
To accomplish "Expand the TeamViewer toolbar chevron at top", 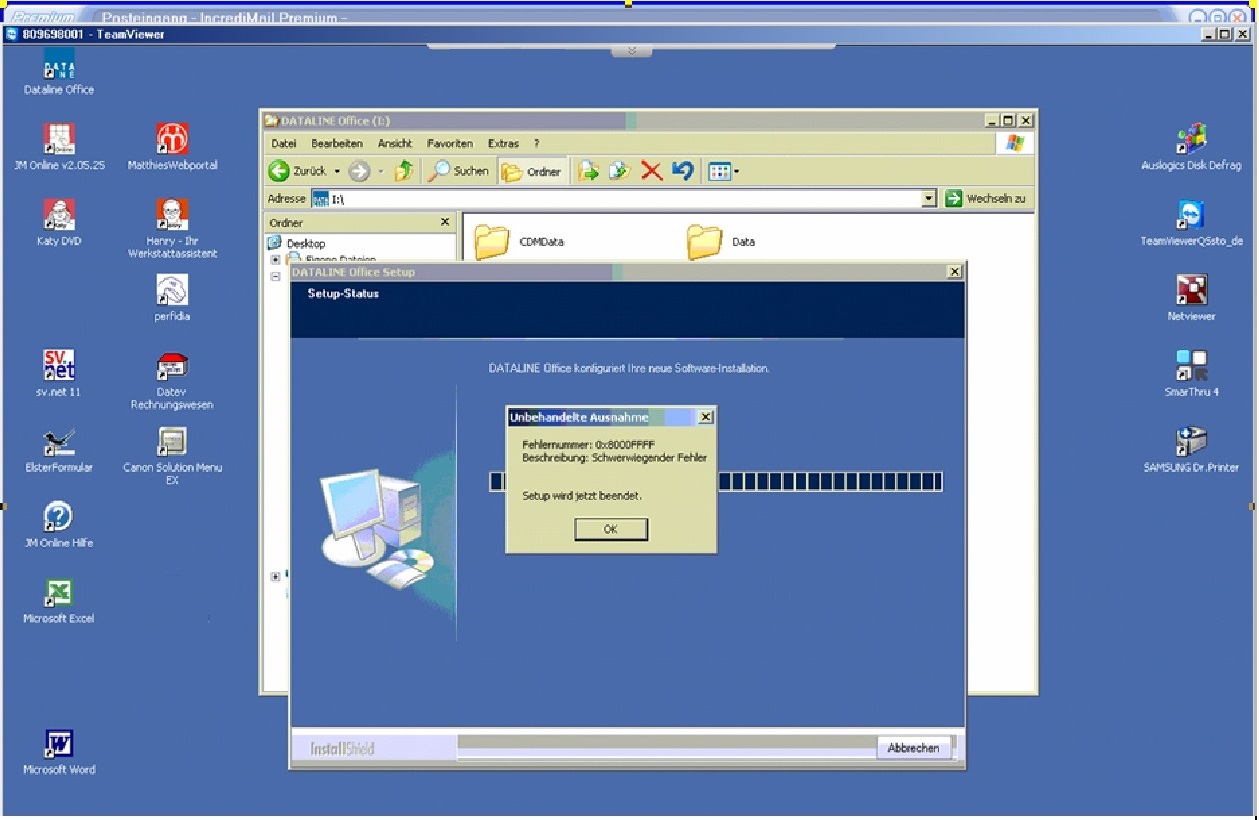I will [x=631, y=50].
